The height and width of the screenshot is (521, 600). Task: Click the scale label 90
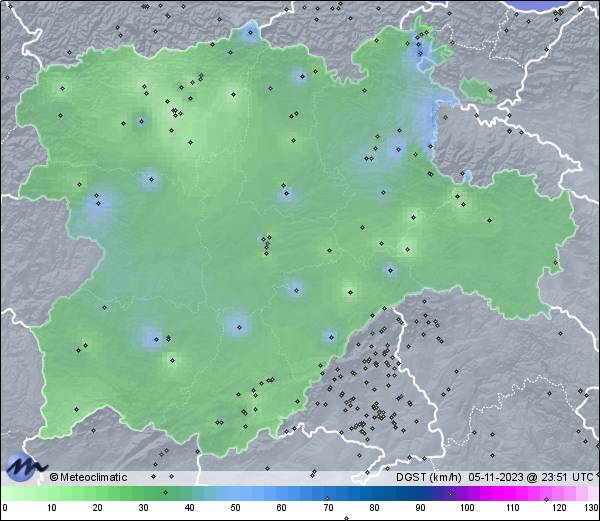click(x=420, y=508)
